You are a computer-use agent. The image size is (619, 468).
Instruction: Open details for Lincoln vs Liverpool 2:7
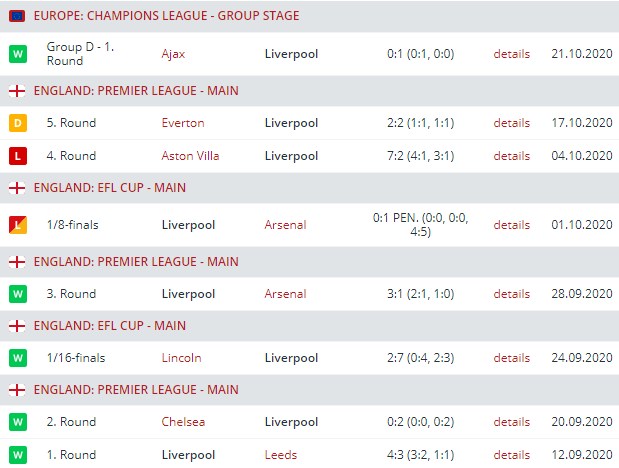511,358
